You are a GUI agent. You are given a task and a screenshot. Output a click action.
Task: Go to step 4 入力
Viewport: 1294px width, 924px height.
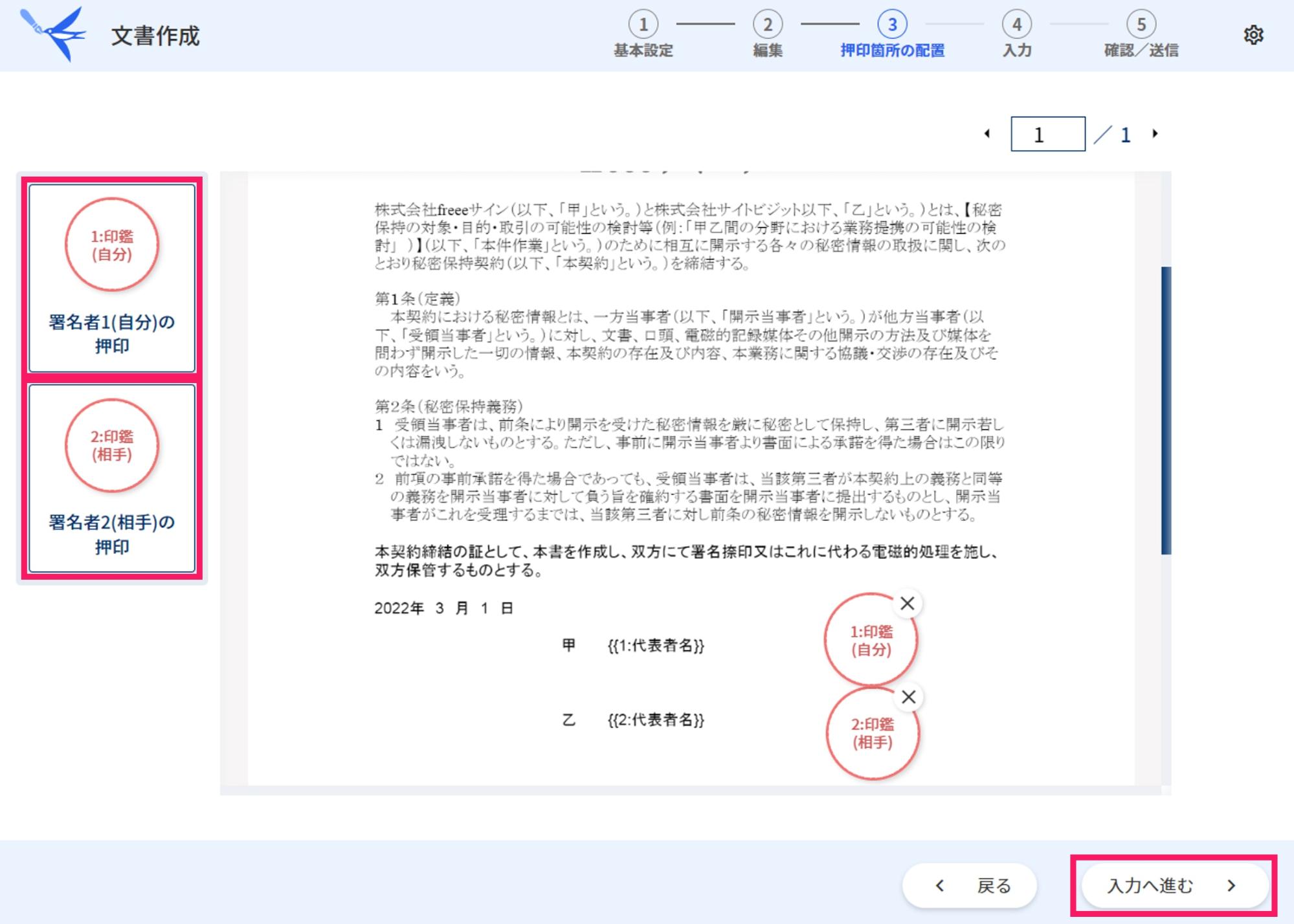pos(1017,35)
